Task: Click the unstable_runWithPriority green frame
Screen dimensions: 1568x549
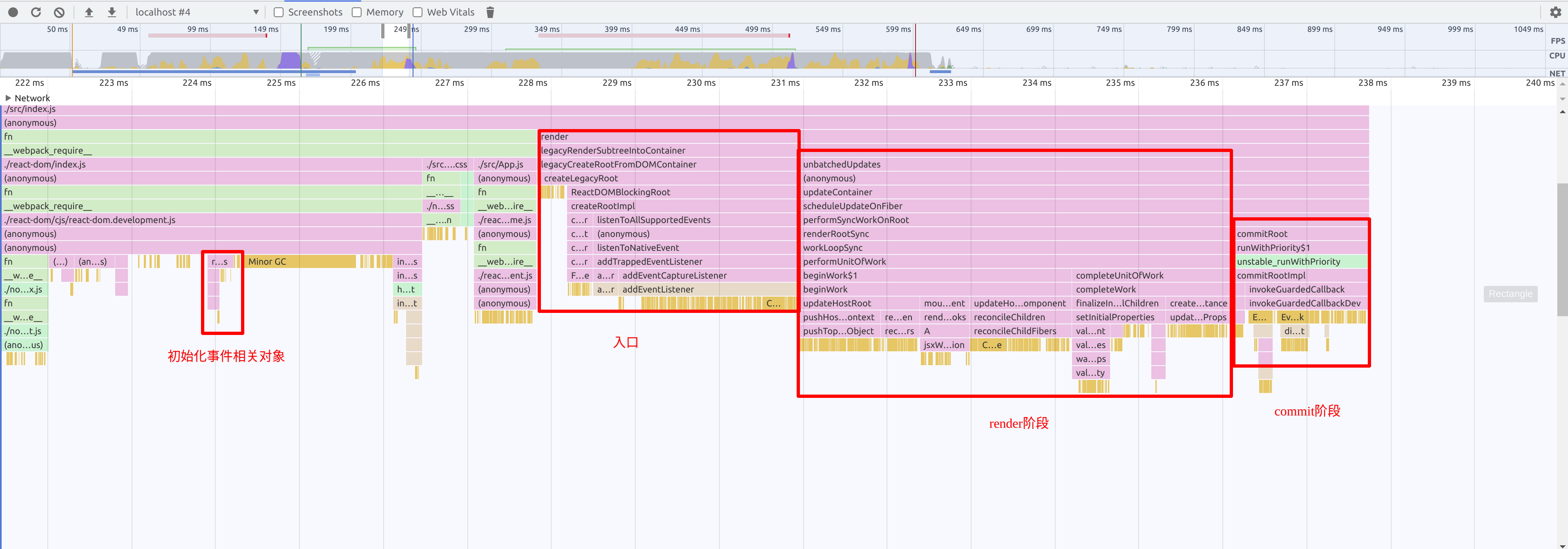Action: pos(1288,262)
